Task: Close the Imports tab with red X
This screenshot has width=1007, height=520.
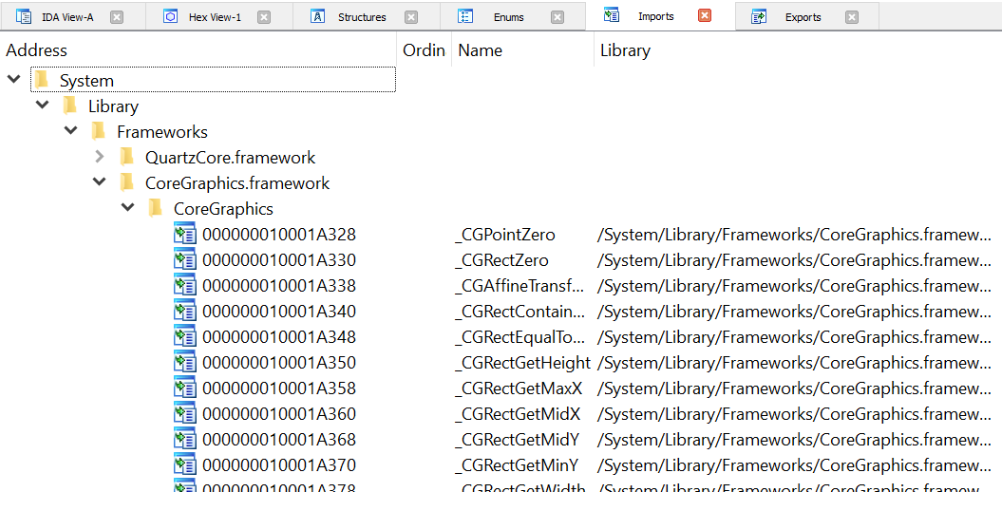Action: click(x=705, y=15)
